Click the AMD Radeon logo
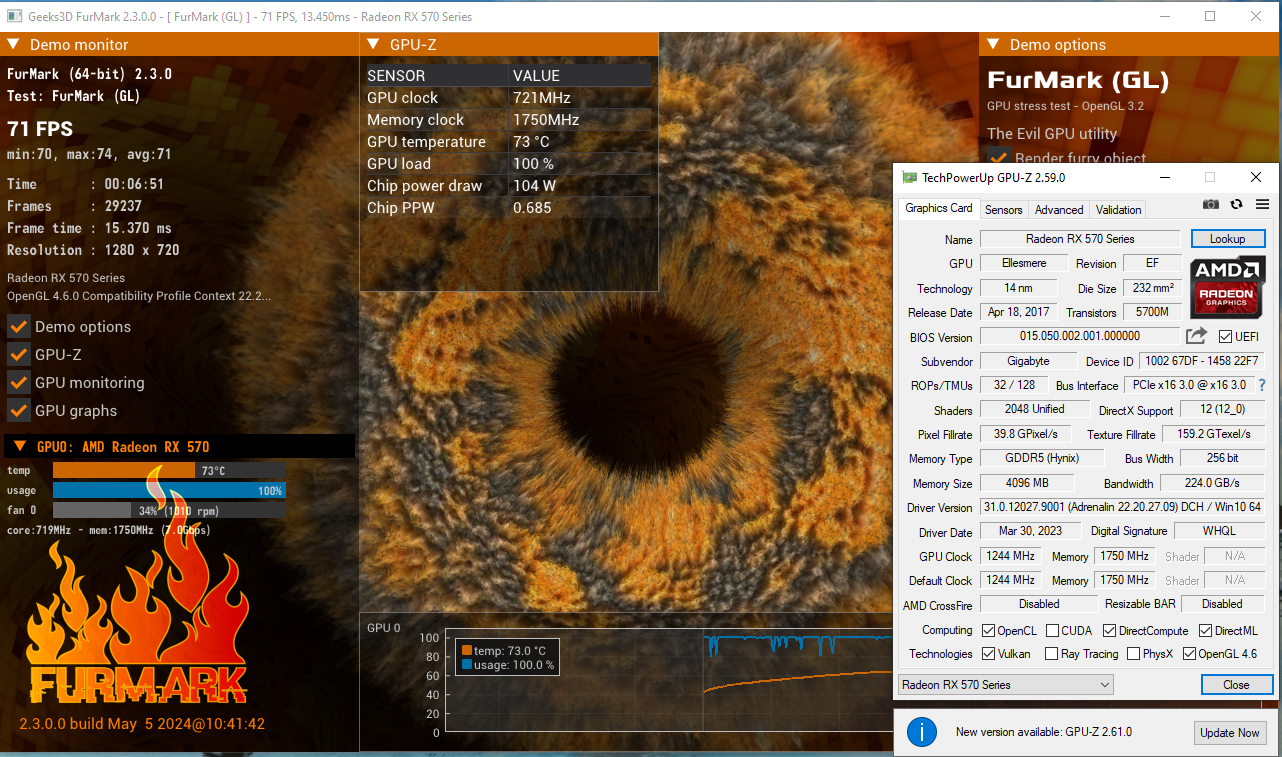1282x757 pixels. coord(1227,287)
